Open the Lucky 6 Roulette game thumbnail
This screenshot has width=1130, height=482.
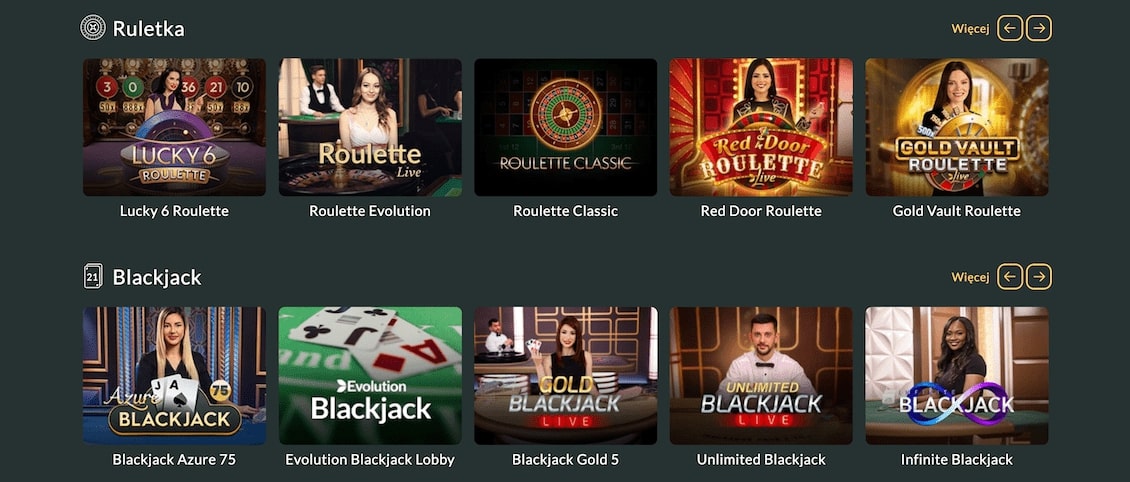pos(174,128)
